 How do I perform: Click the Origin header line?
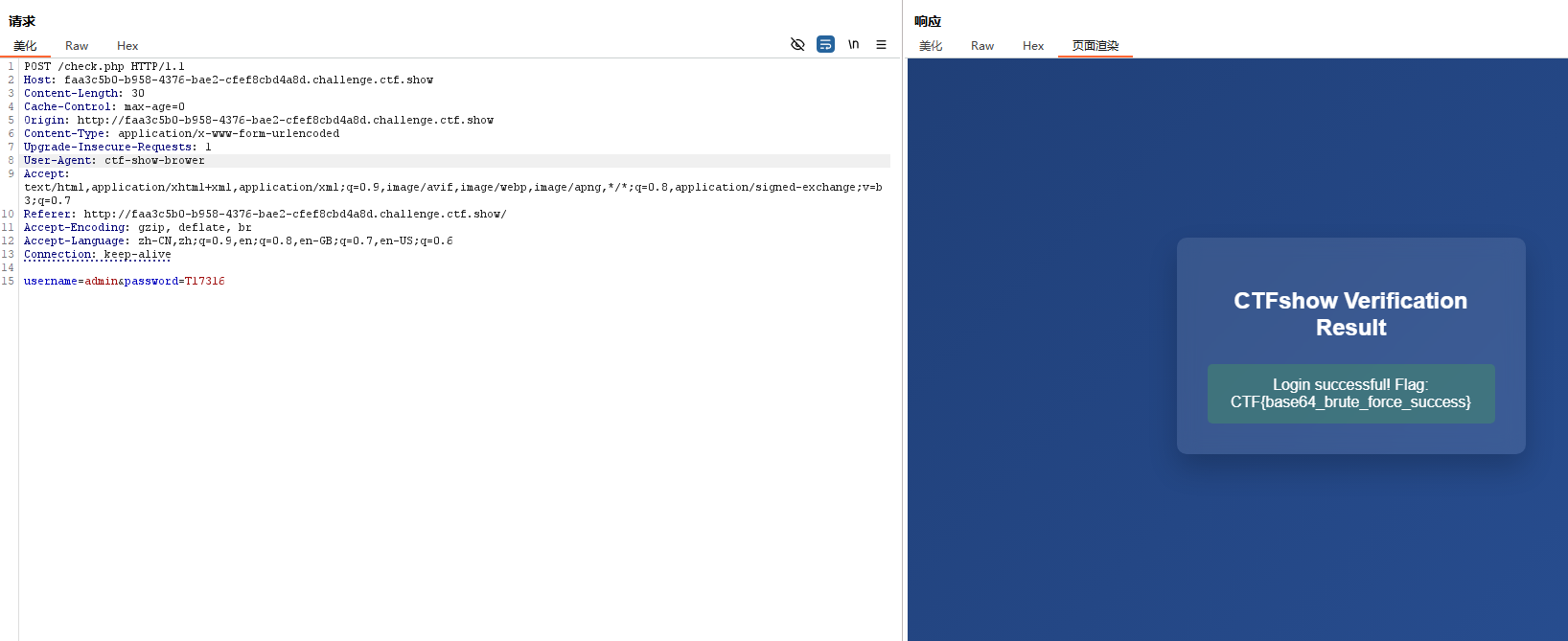(259, 121)
